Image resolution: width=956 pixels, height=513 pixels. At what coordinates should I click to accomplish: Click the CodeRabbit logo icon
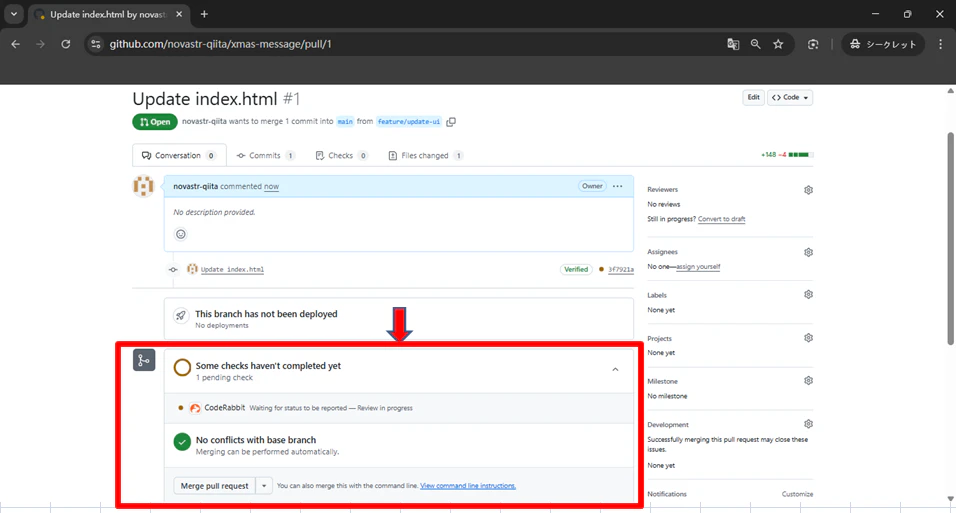pyautogui.click(x=195, y=408)
